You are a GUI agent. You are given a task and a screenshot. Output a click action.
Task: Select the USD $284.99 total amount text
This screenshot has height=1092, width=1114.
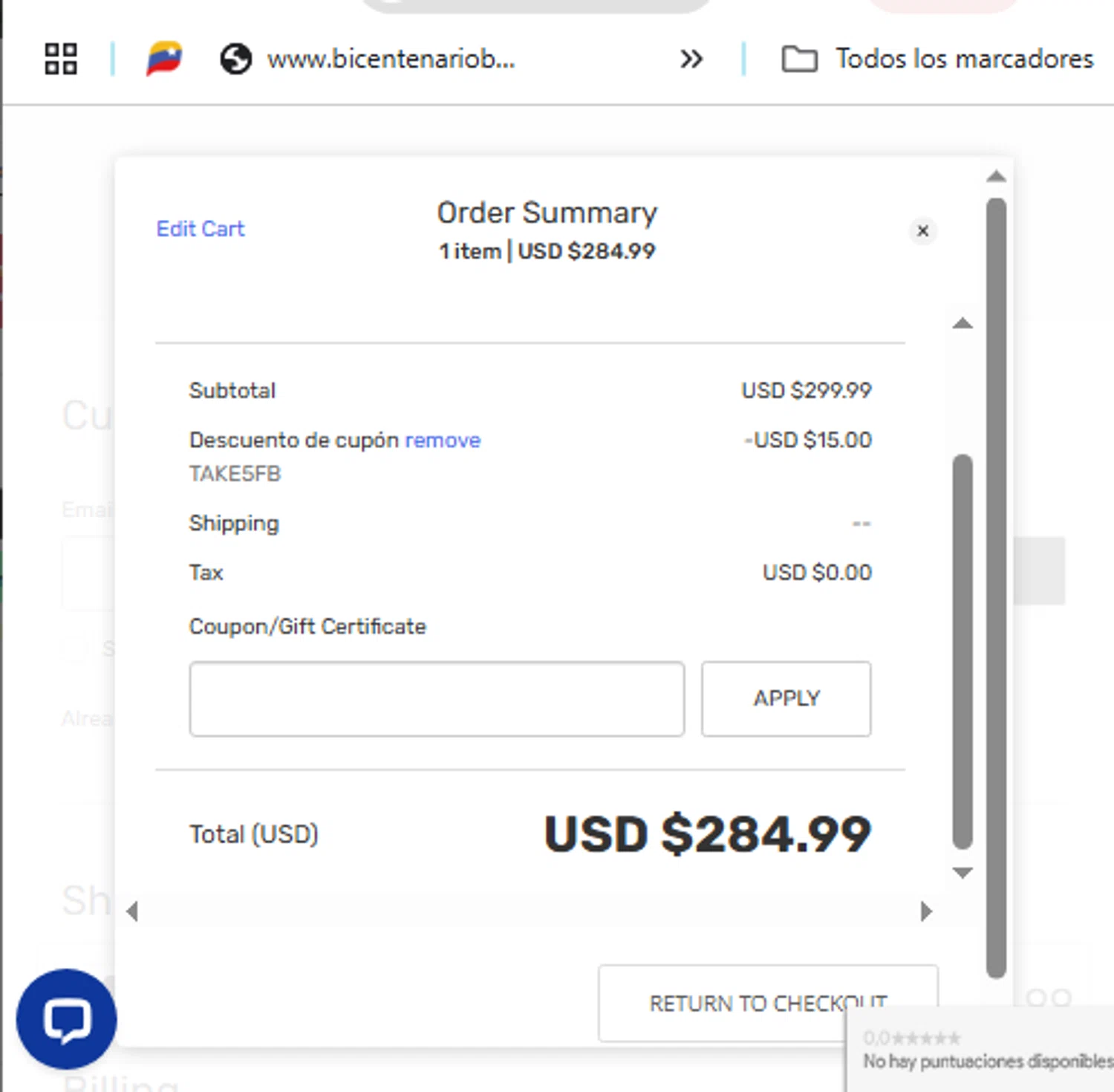click(708, 834)
